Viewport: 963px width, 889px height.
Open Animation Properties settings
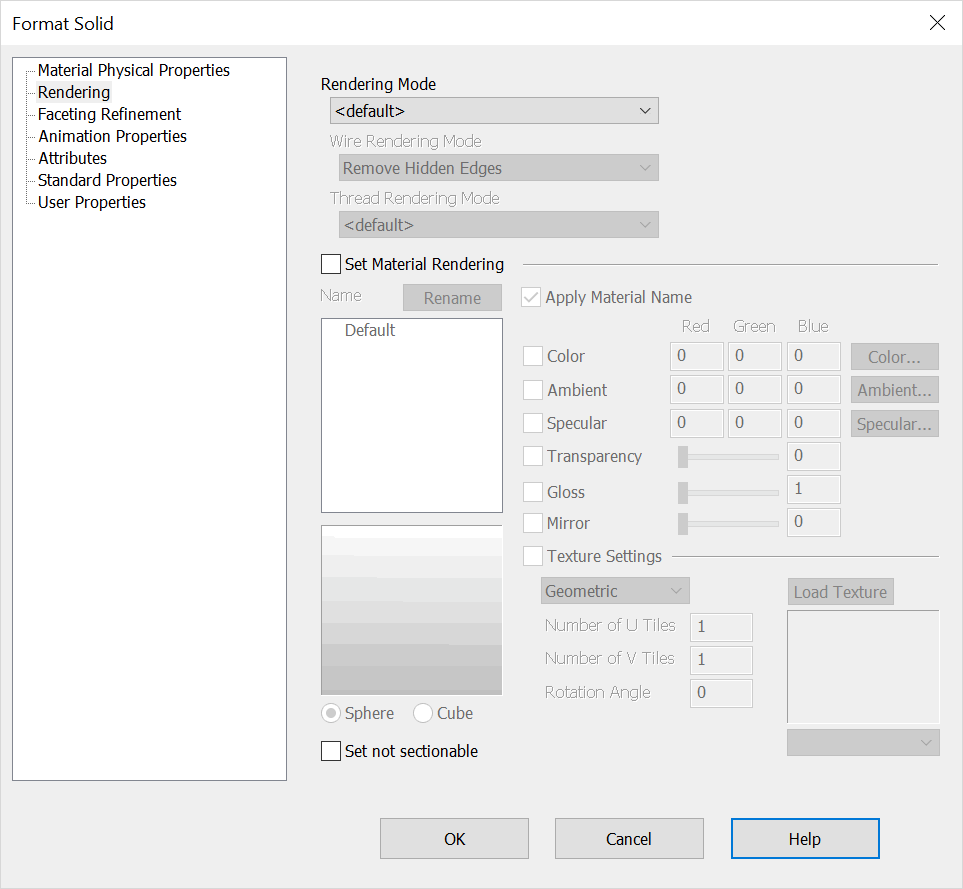point(111,136)
